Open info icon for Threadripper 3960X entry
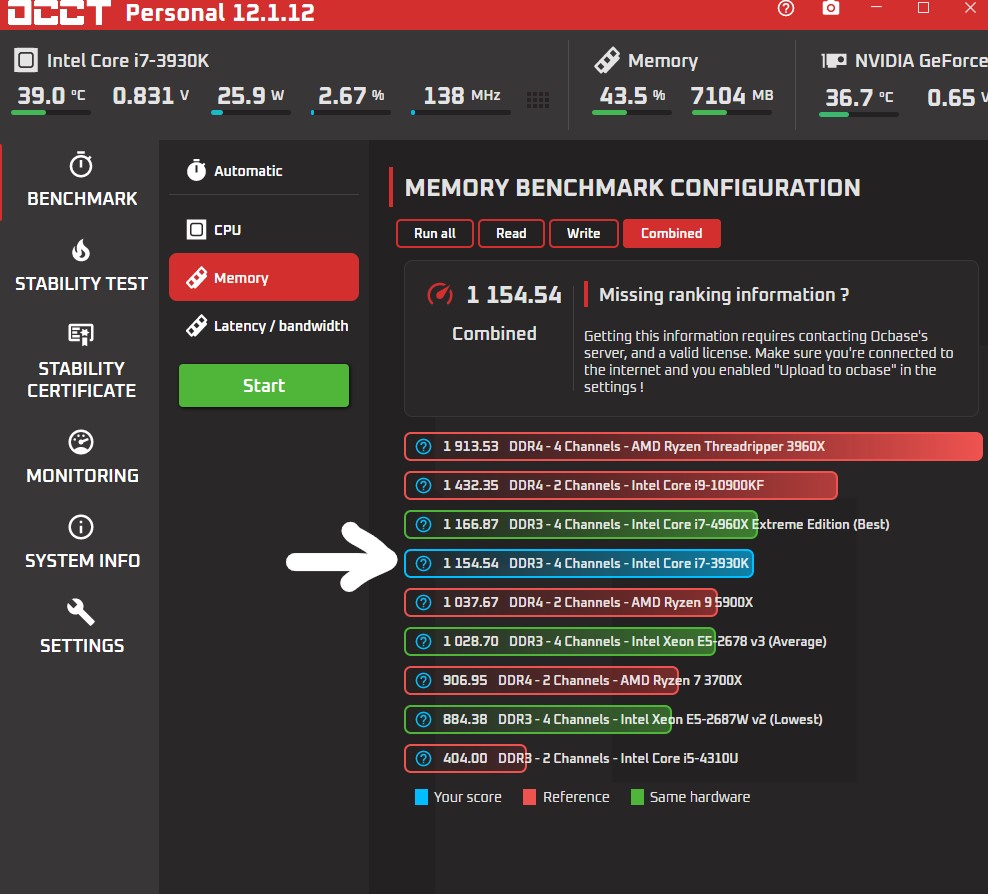 pos(423,446)
